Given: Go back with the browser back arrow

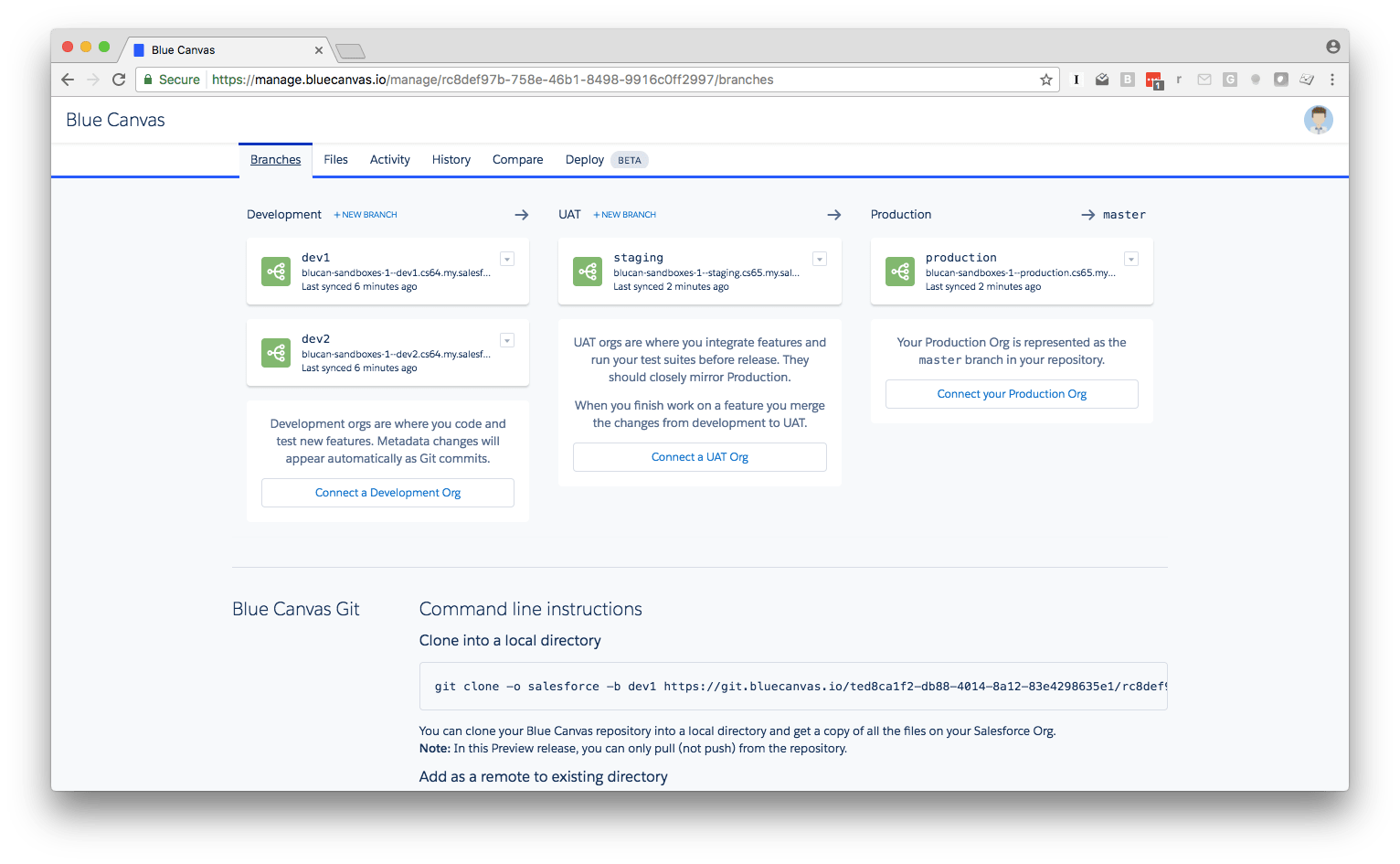Looking at the screenshot, I should 68,80.
